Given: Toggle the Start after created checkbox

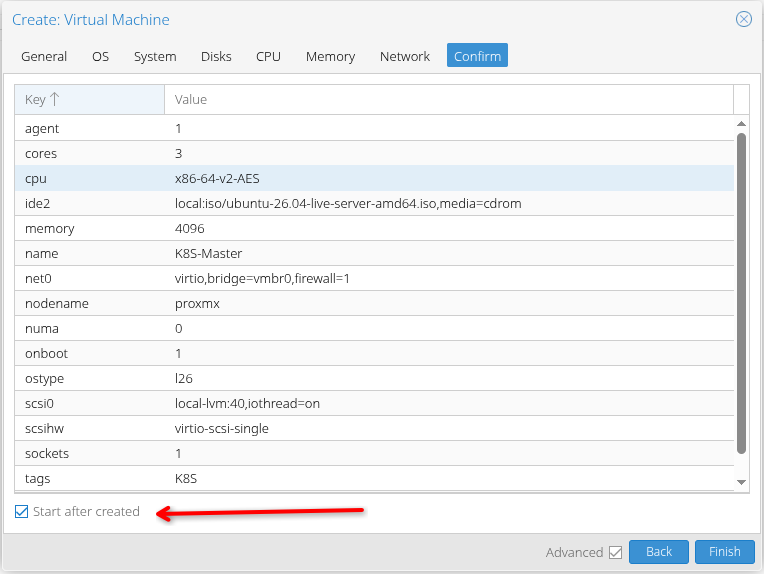Looking at the screenshot, I should pyautogui.click(x=21, y=511).
